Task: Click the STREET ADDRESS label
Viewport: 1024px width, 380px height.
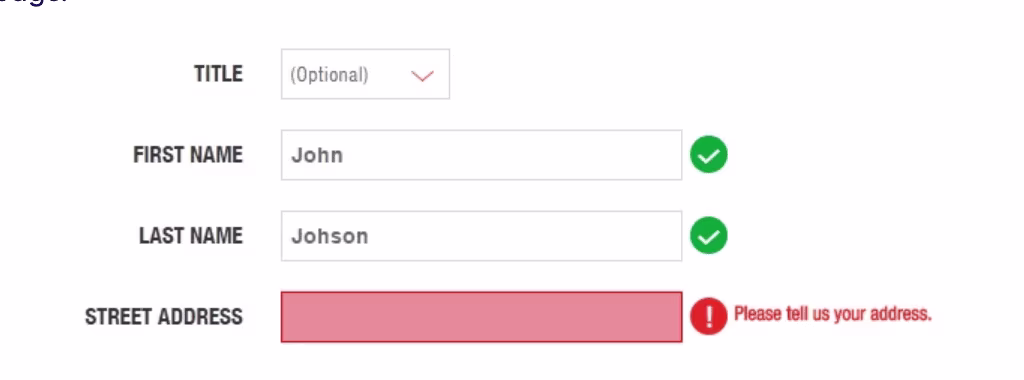Action: click(164, 317)
